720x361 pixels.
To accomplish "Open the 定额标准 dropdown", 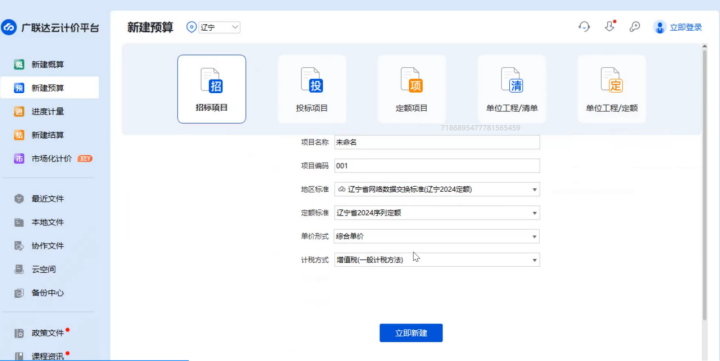I will tap(437, 213).
